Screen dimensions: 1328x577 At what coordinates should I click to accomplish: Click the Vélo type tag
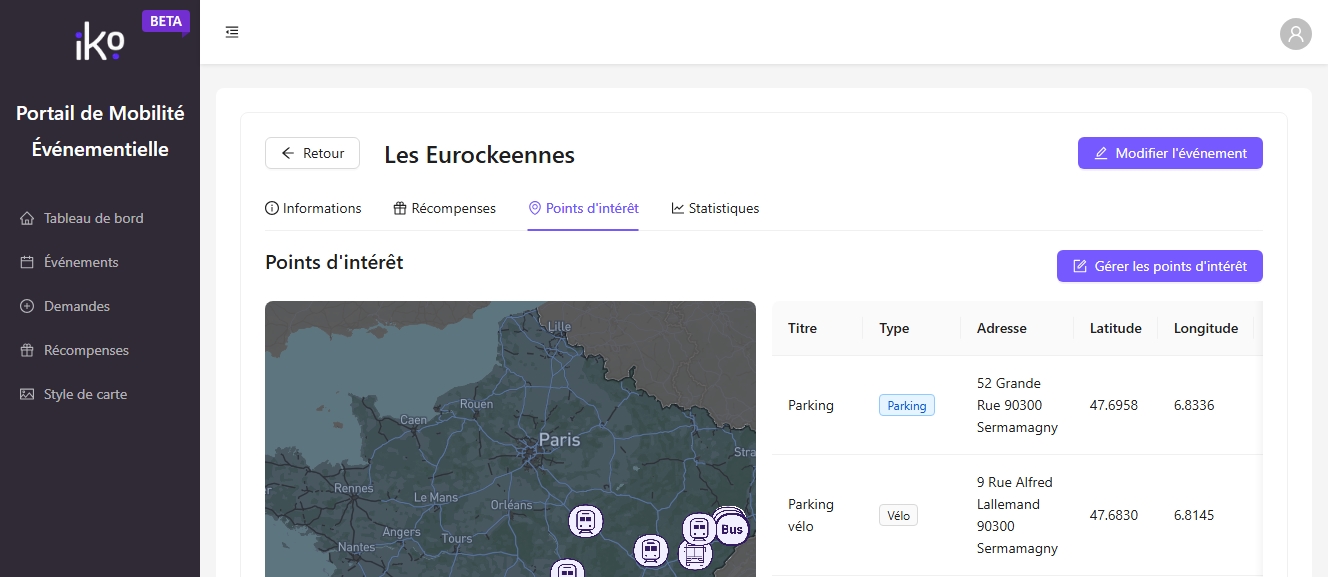(x=898, y=515)
